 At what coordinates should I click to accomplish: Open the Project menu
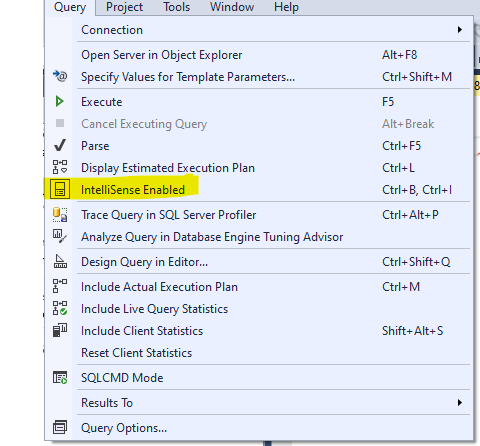point(124,7)
